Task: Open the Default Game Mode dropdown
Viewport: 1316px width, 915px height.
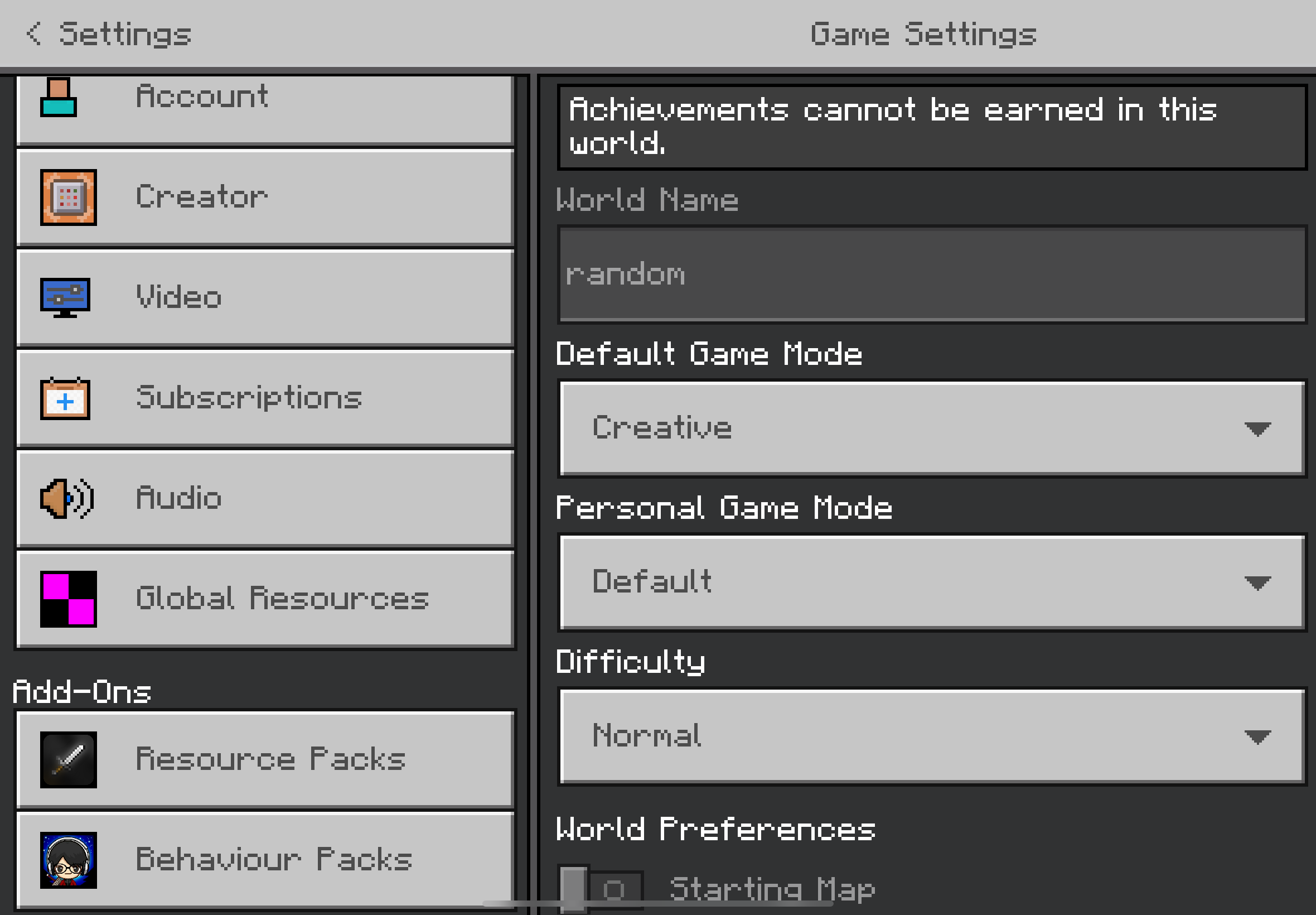Action: click(932, 428)
